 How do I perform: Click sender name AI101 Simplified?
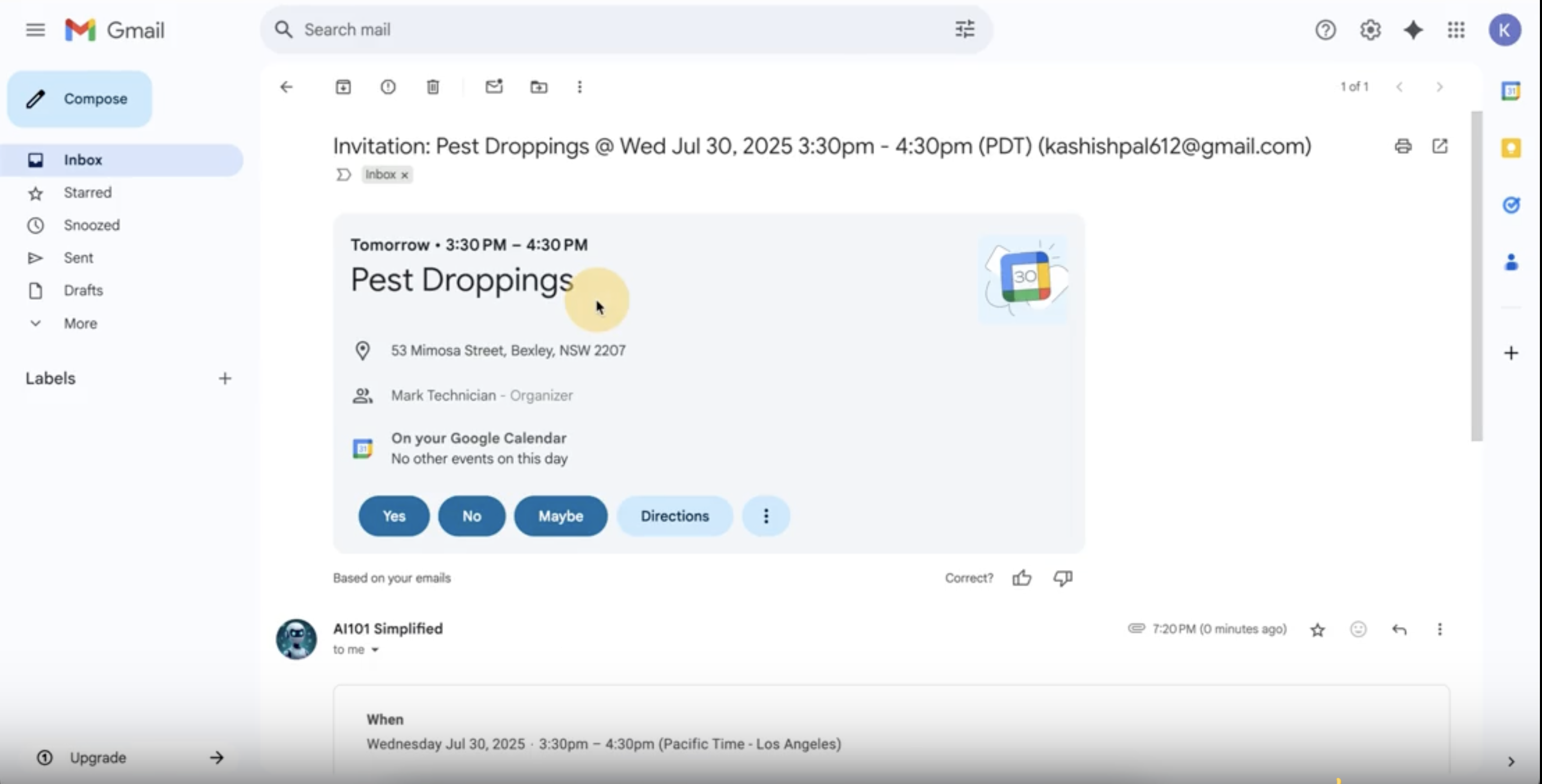[x=388, y=628]
